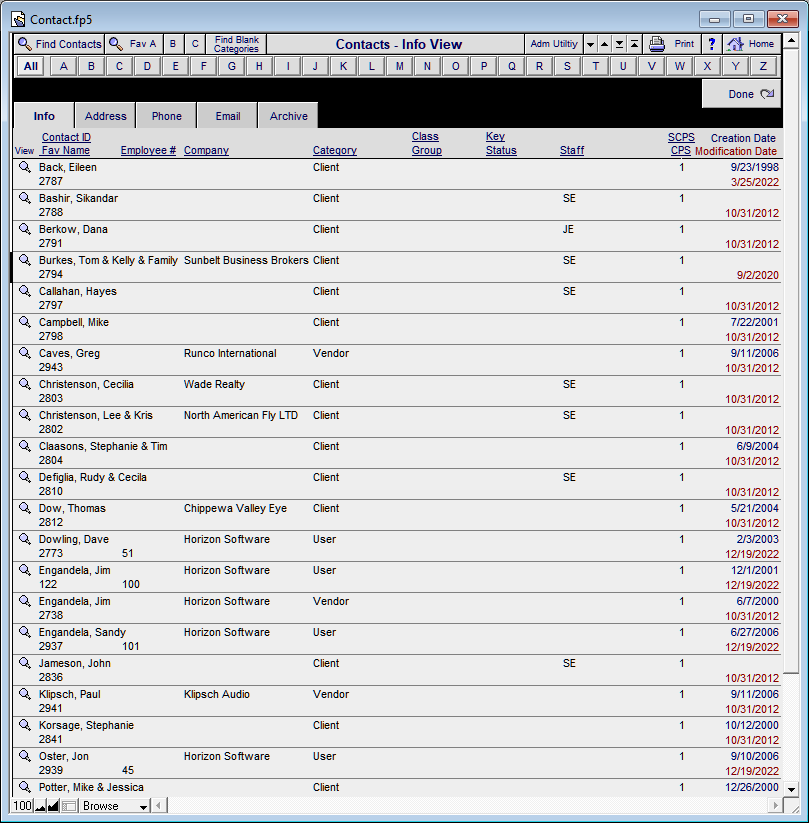Click Adm Utility button
The height and width of the screenshot is (823, 809).
click(554, 44)
